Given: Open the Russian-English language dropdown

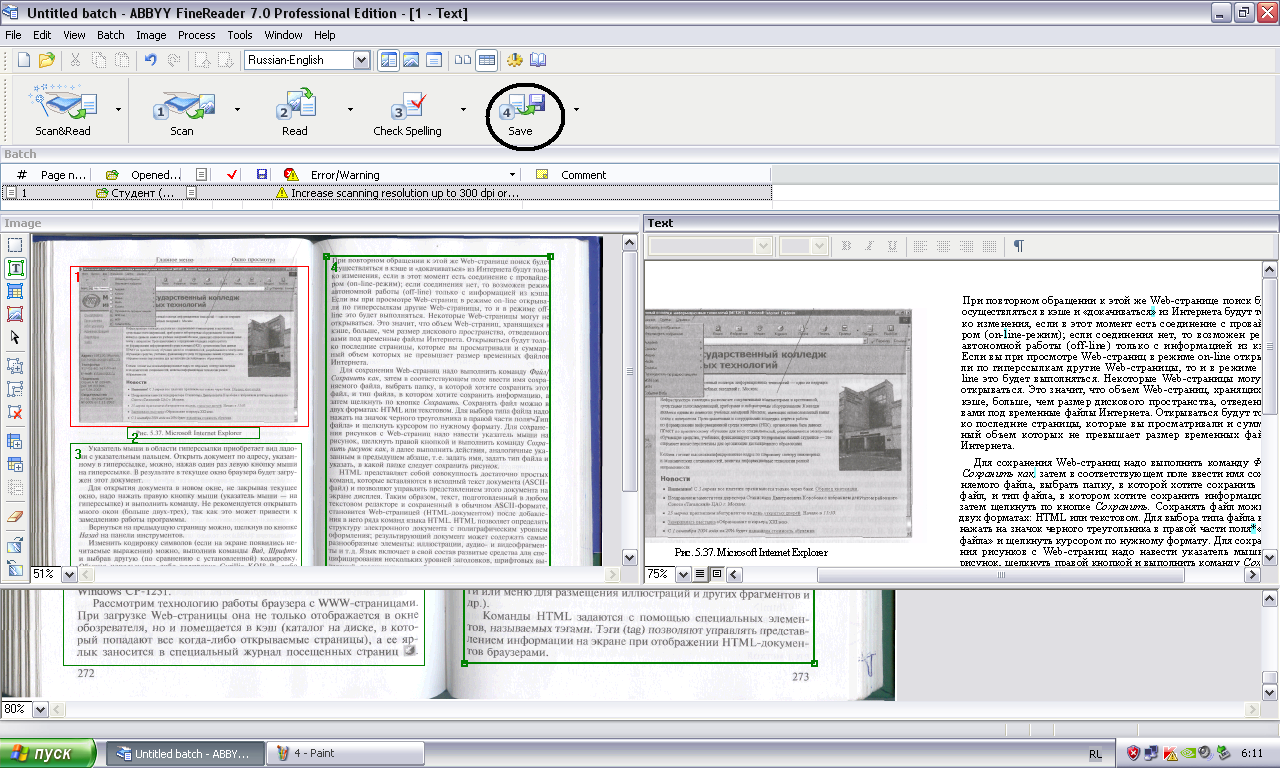Looking at the screenshot, I should coord(361,60).
